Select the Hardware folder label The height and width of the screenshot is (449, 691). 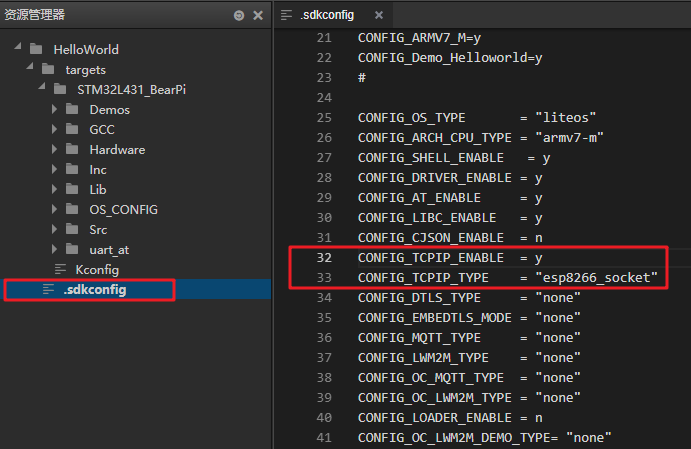117,149
